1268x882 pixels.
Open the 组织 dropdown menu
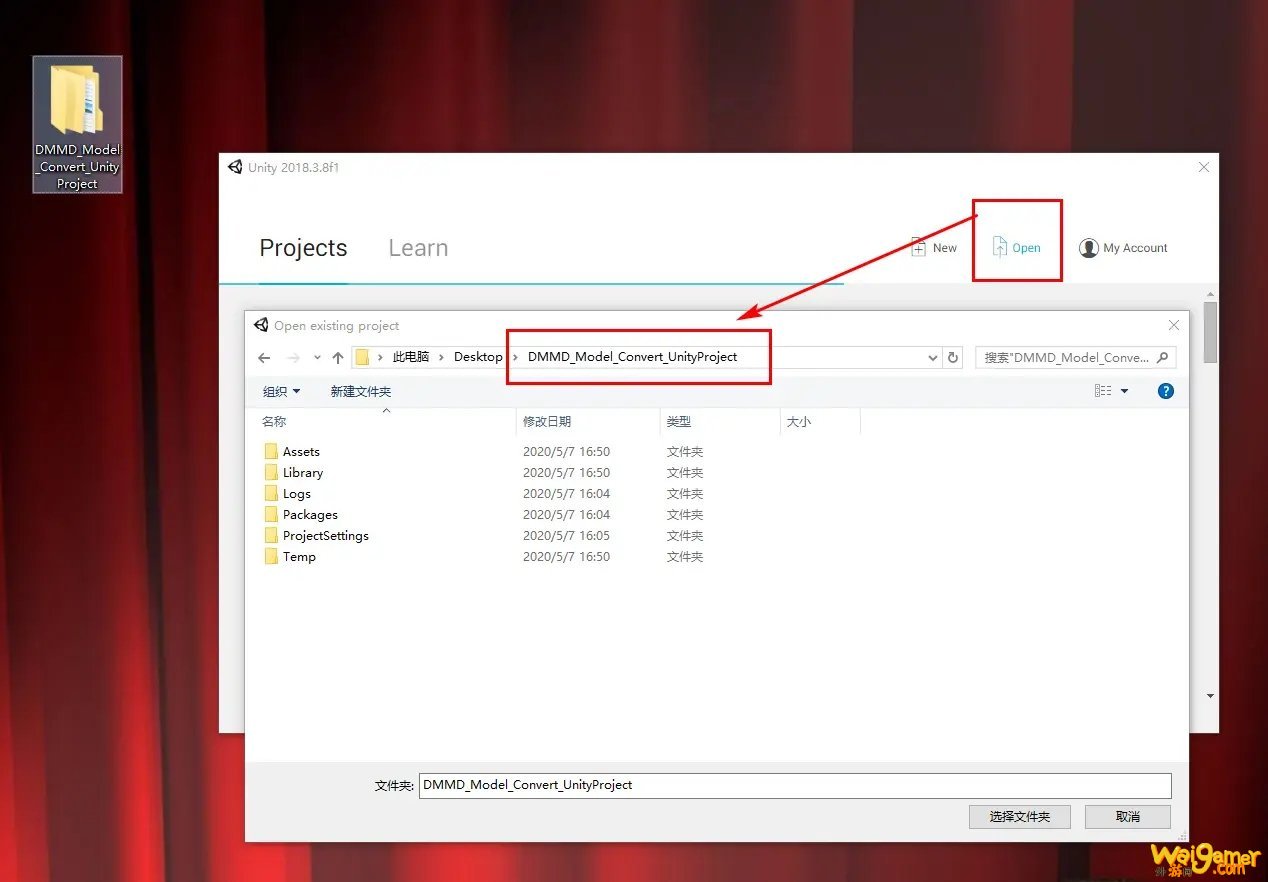281,391
